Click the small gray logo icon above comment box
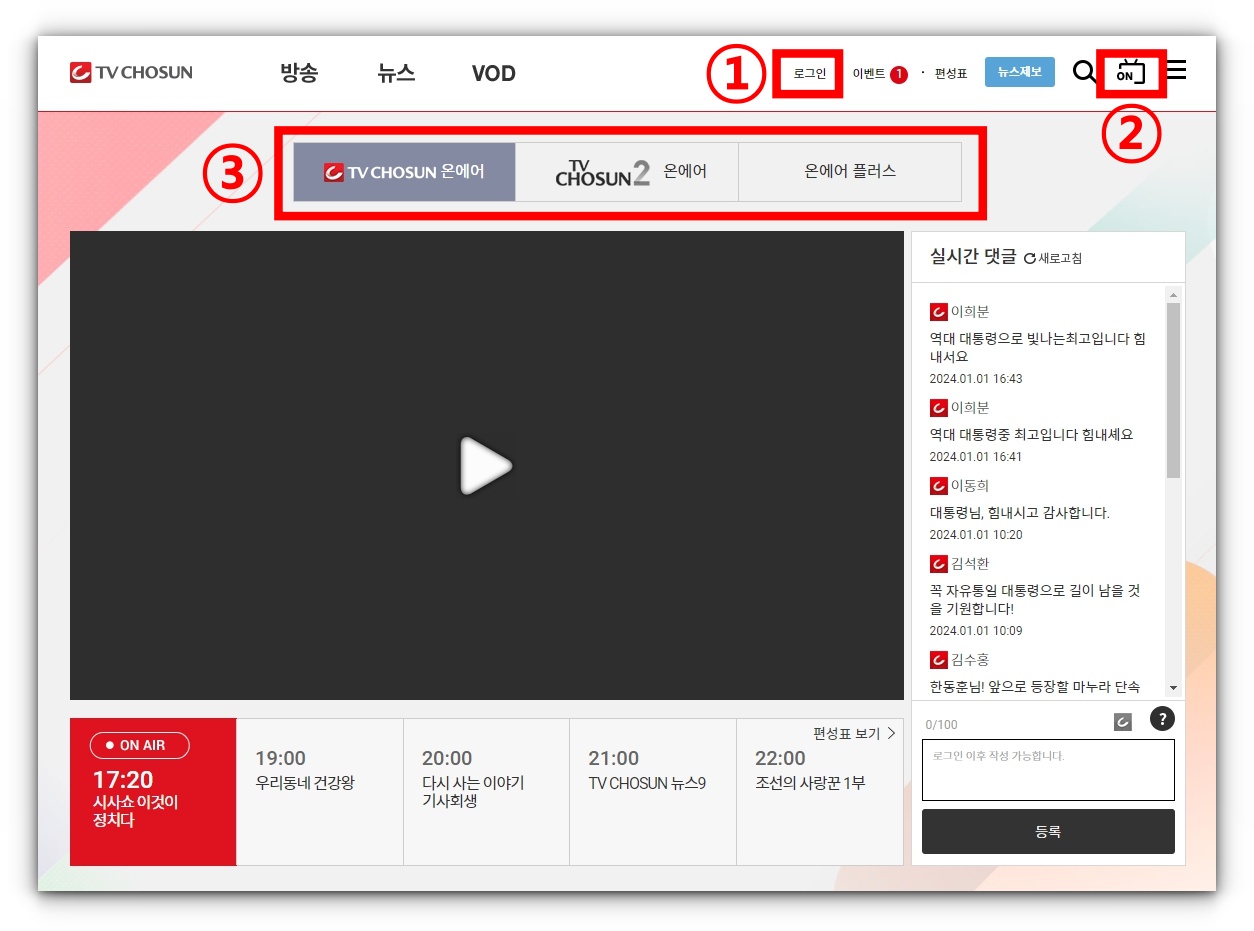 1122,722
